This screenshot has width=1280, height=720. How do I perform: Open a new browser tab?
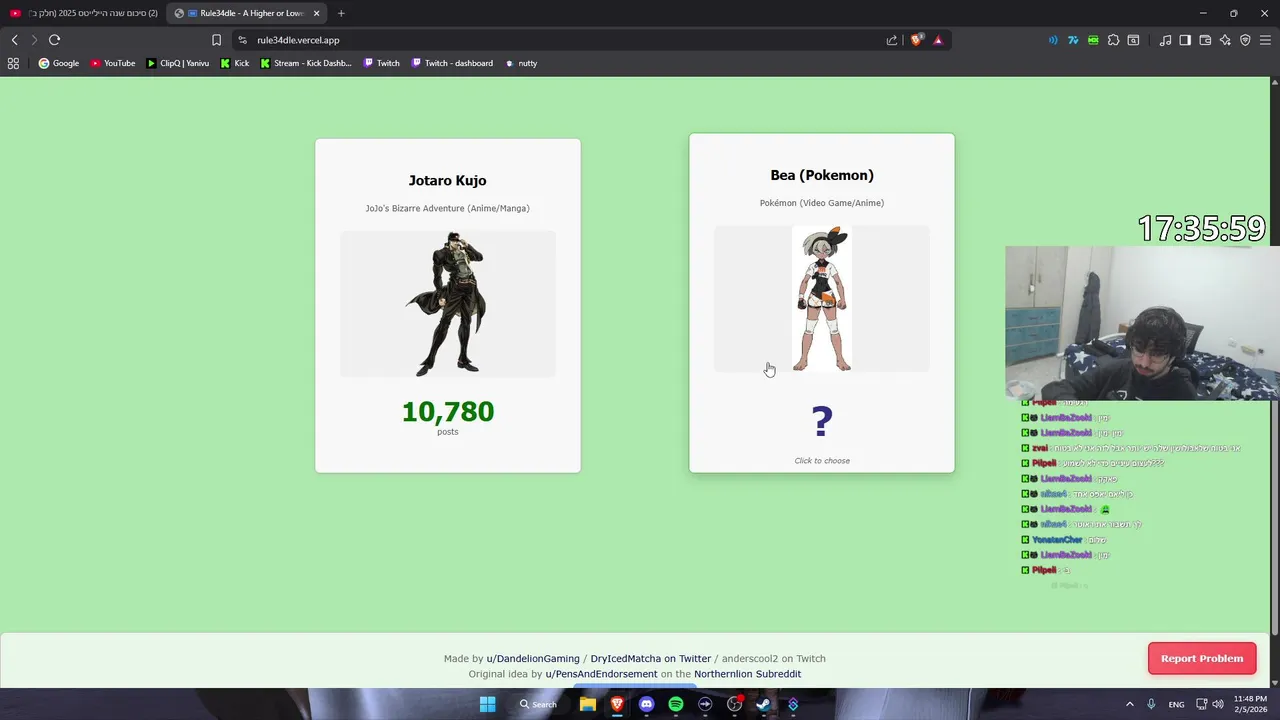tap(341, 13)
